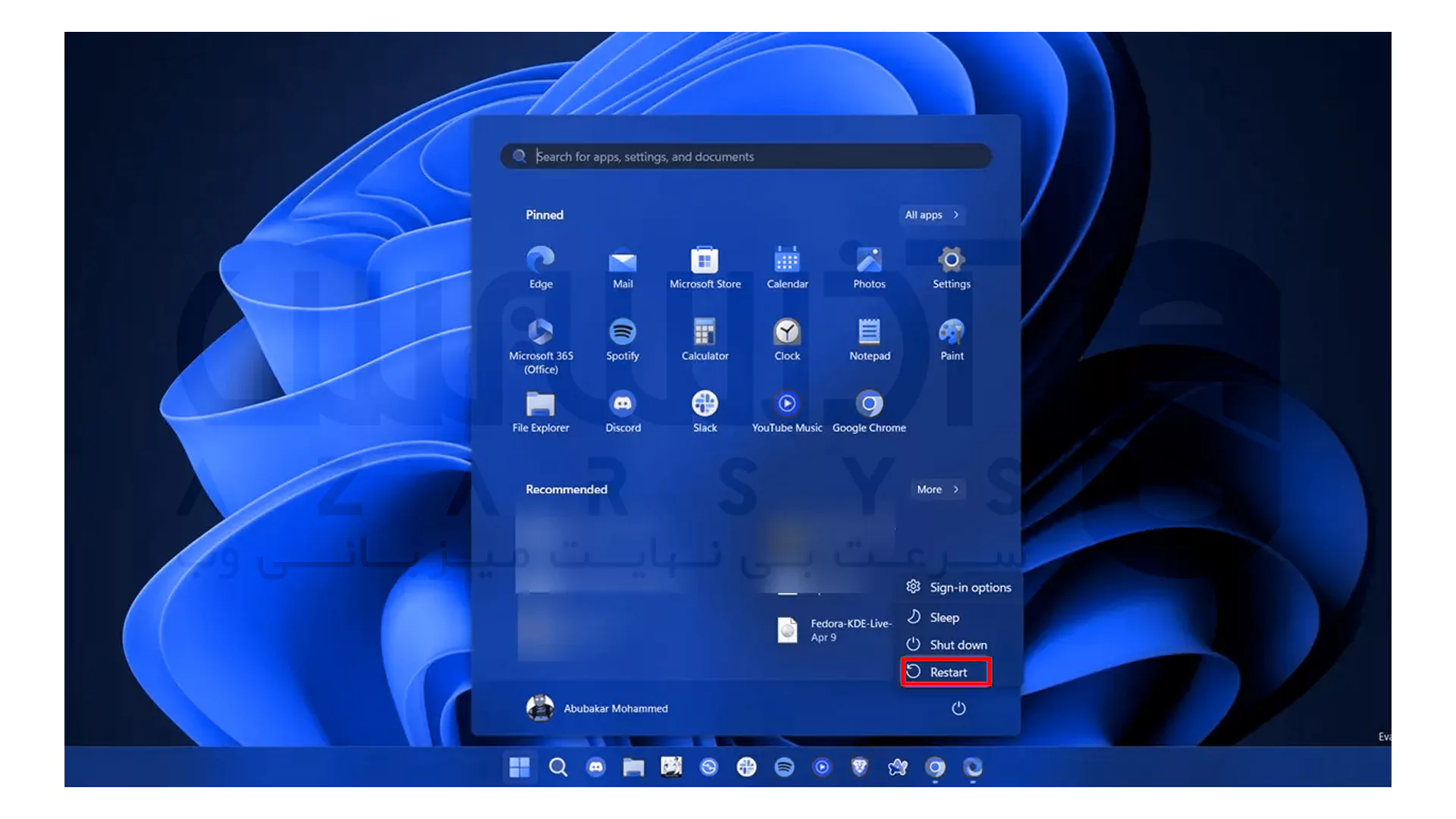The width and height of the screenshot is (1456, 819).
Task: Open Spotify from the pinned section
Action: [623, 339]
